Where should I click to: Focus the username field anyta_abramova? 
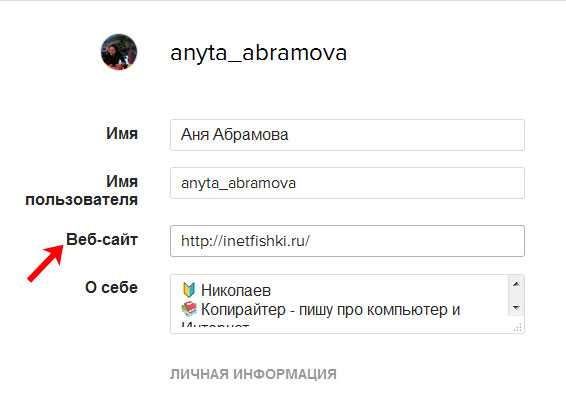[347, 183]
